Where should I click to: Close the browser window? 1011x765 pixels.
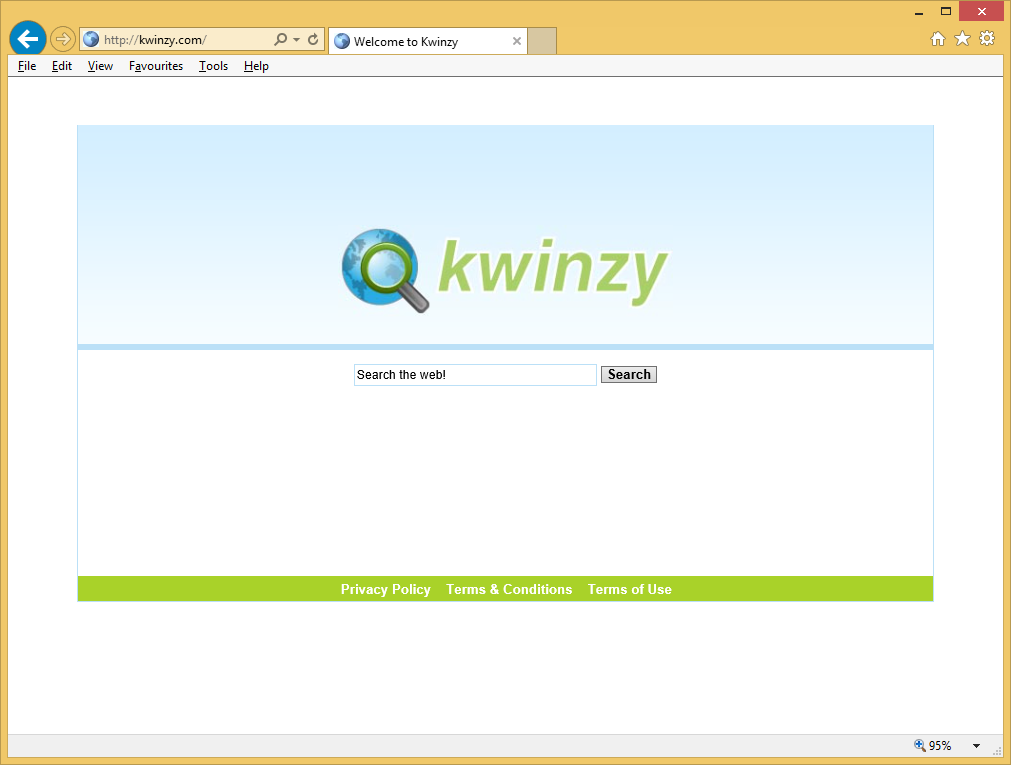(981, 11)
